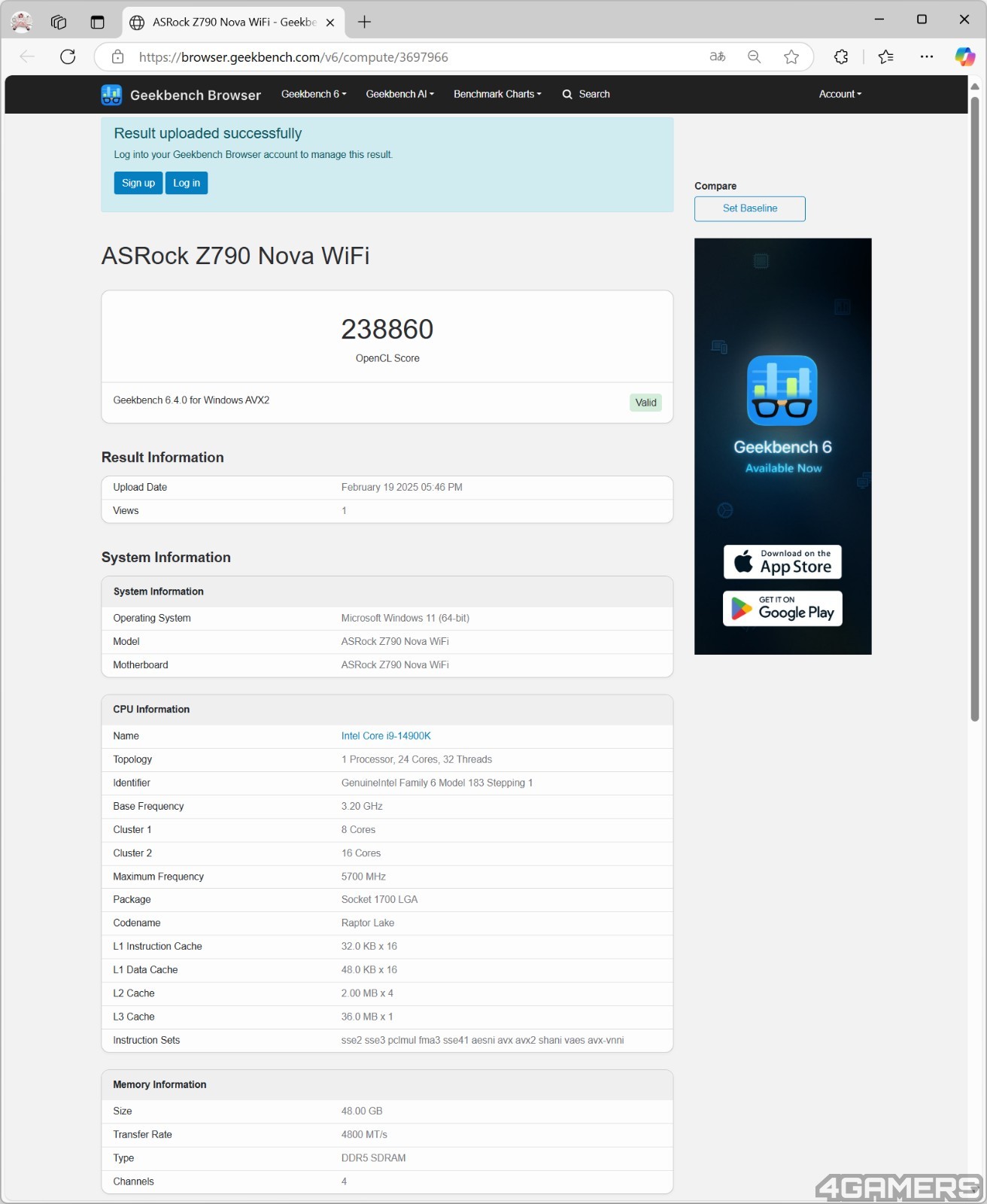Screen dimensions: 987x1204
Task: Expand the Geekbench 6 dropdown menu
Action: (x=314, y=94)
